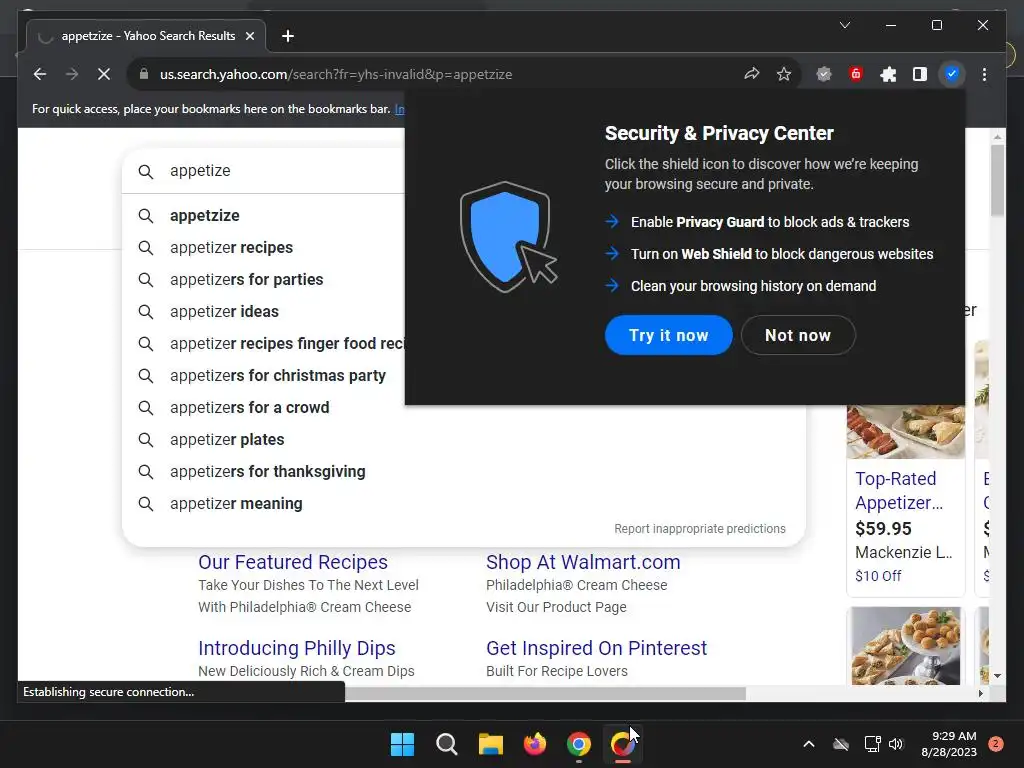The height and width of the screenshot is (768, 1024).
Task: Click the lower appetizer tray product image
Action: coord(905,646)
